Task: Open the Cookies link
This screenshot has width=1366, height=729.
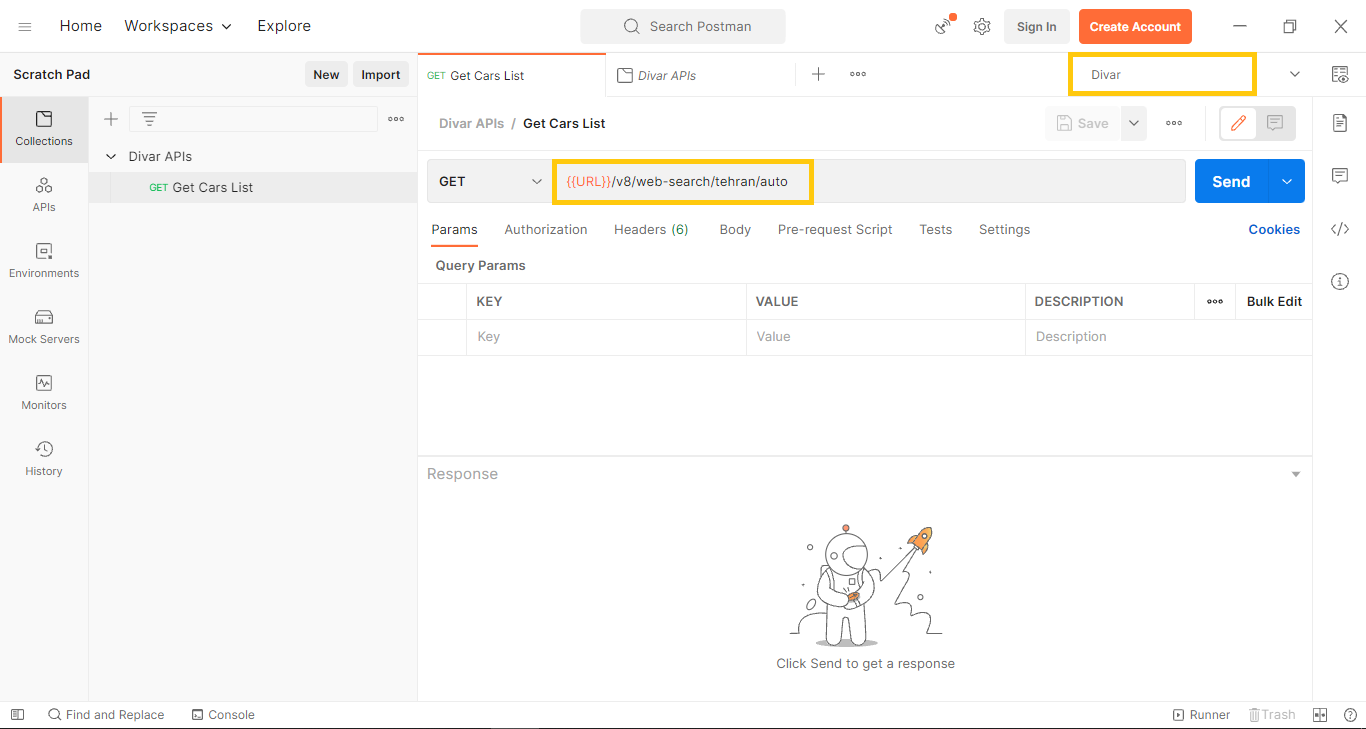Action: [x=1274, y=229]
